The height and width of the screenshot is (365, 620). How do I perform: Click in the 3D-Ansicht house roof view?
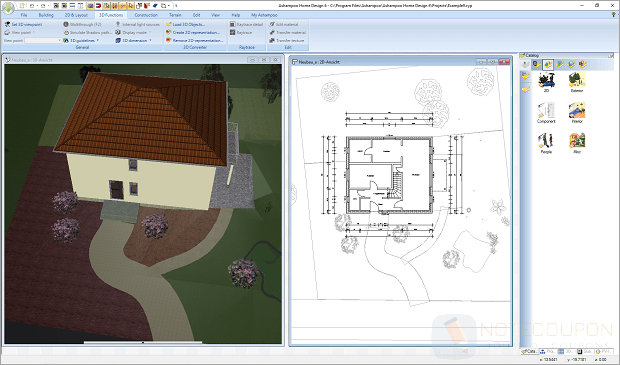(144, 119)
